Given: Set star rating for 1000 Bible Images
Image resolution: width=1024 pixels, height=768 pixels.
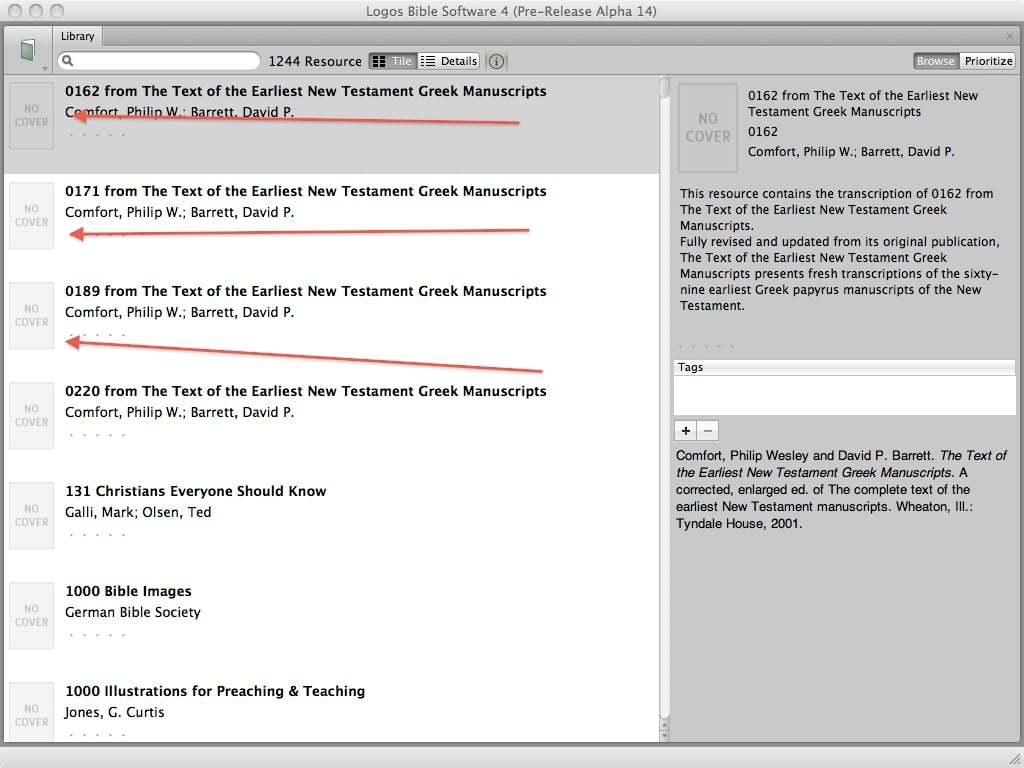Looking at the screenshot, I should 97,635.
